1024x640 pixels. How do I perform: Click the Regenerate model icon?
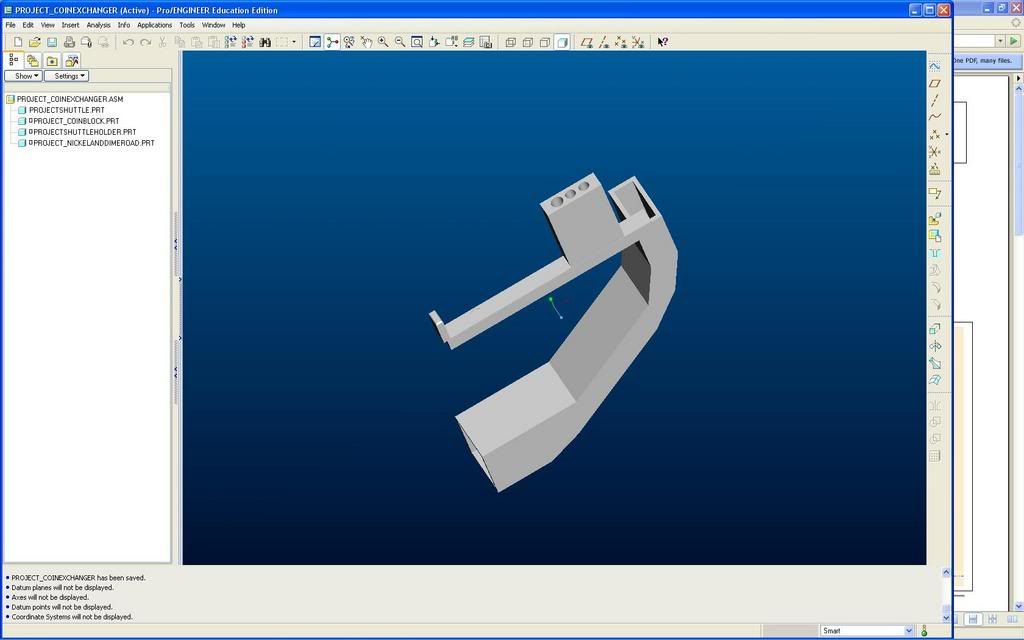click(x=230, y=42)
